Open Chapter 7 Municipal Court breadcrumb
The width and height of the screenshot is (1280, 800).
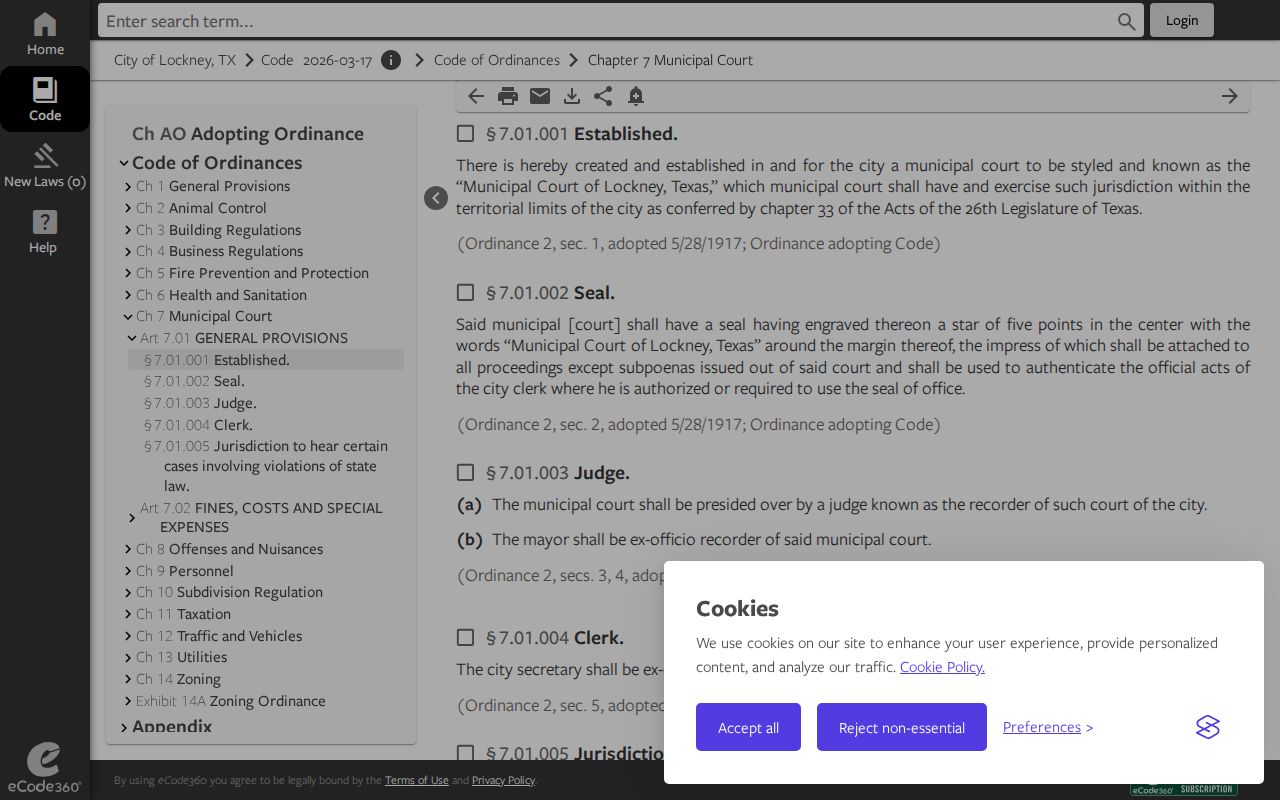670,60
